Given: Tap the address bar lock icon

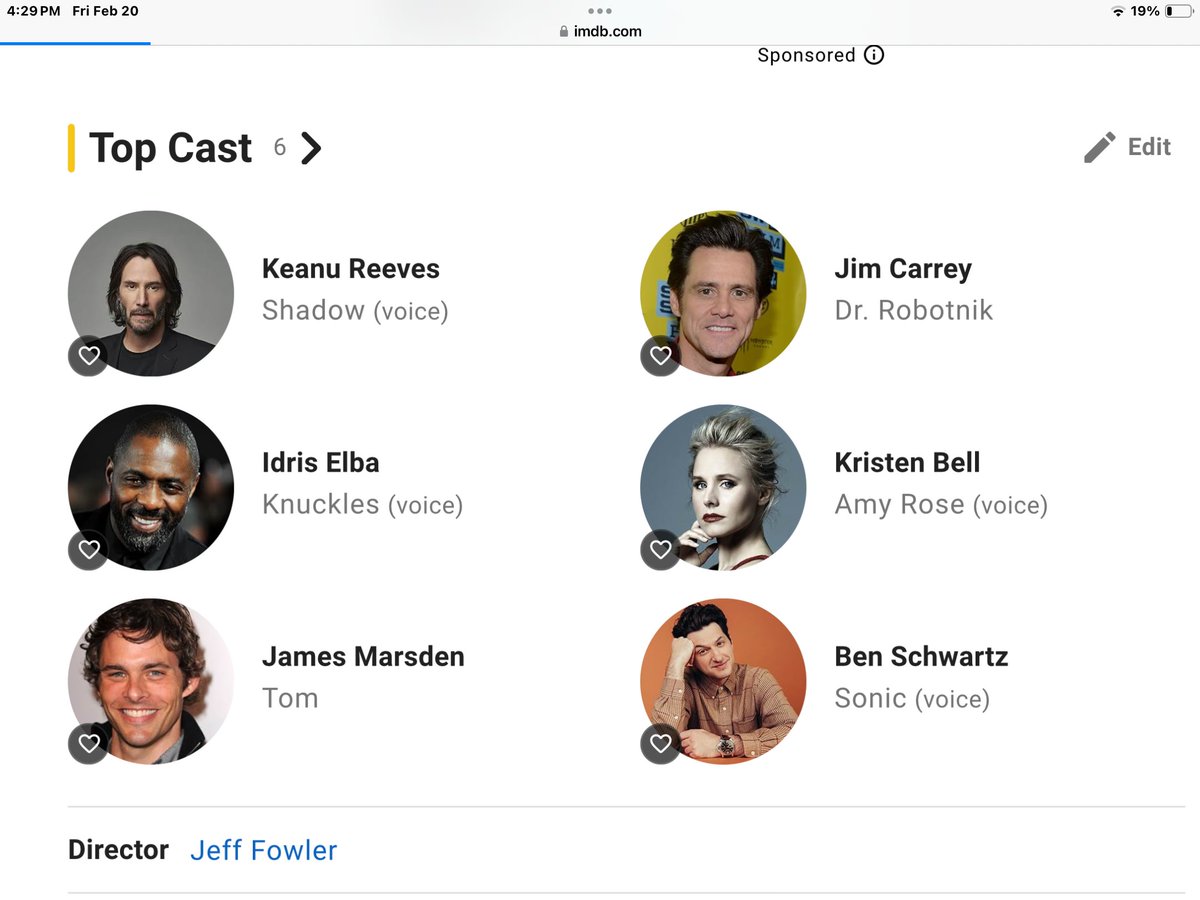Looking at the screenshot, I should click(x=564, y=31).
